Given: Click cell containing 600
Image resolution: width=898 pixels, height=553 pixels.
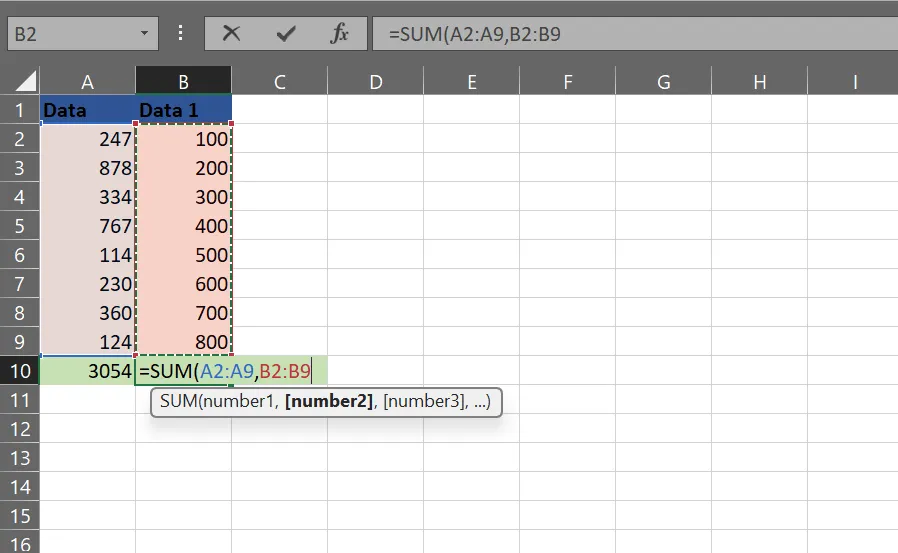Looking at the screenshot, I should (x=183, y=284).
